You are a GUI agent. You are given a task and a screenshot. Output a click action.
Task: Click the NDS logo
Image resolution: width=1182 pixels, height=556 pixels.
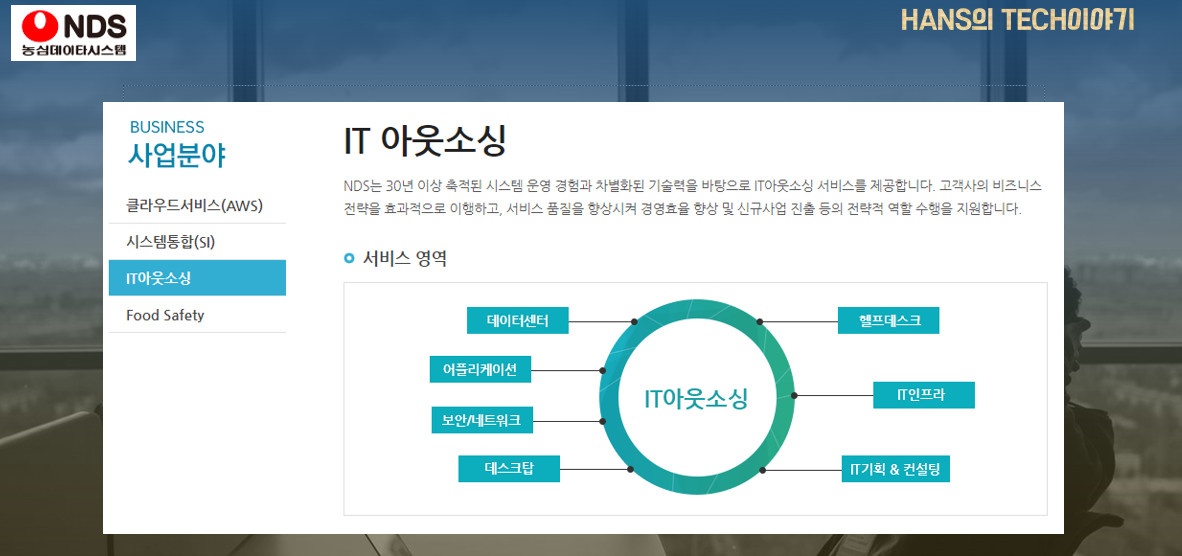[x=73, y=32]
